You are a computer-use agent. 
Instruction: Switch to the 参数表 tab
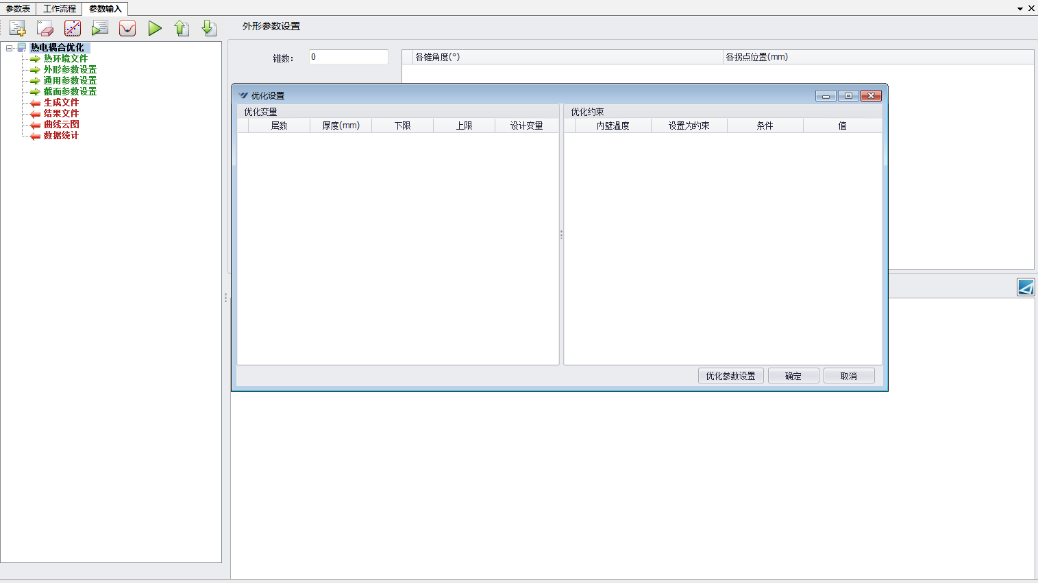[19, 8]
